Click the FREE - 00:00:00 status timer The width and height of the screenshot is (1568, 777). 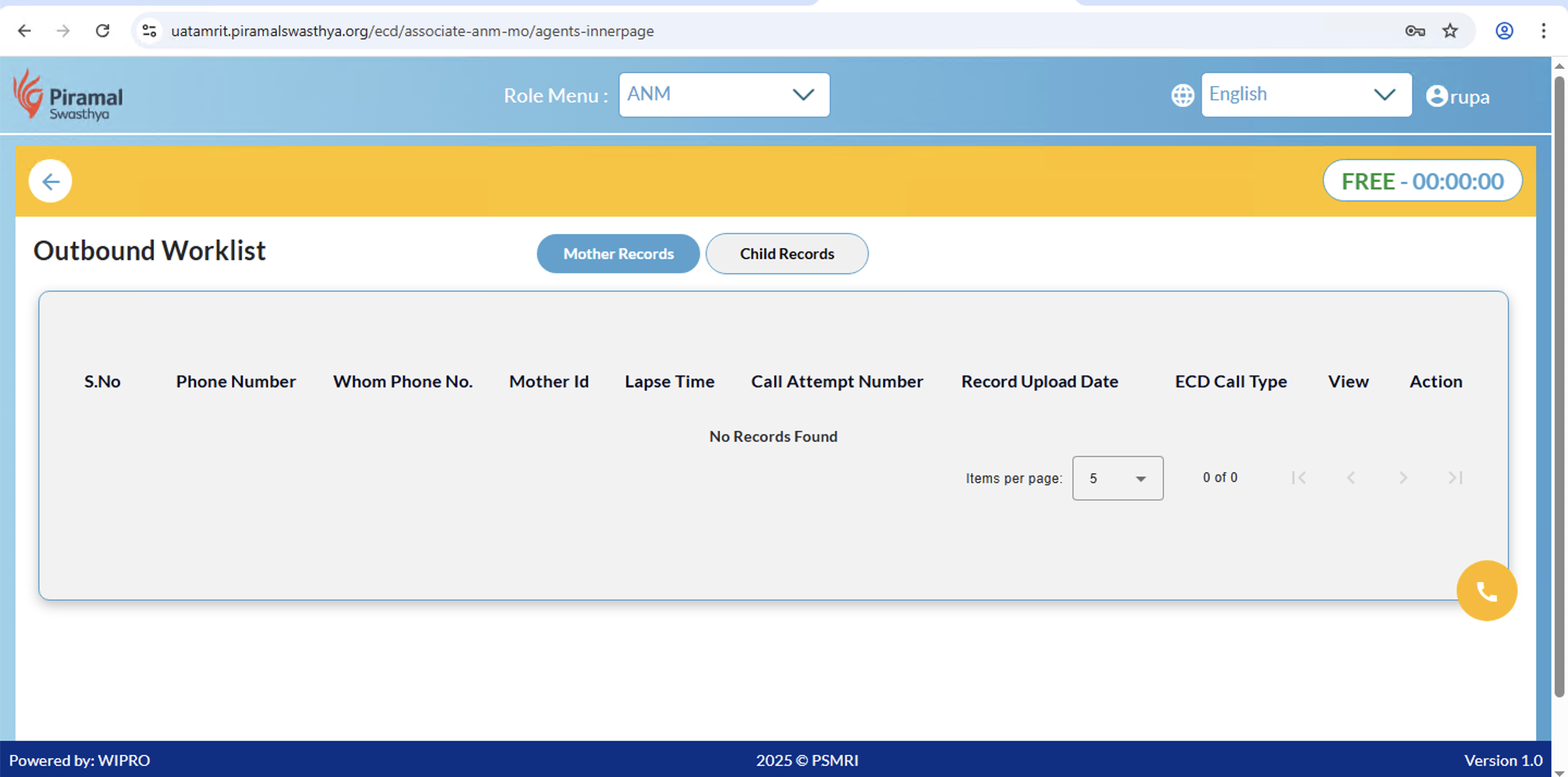1423,181
